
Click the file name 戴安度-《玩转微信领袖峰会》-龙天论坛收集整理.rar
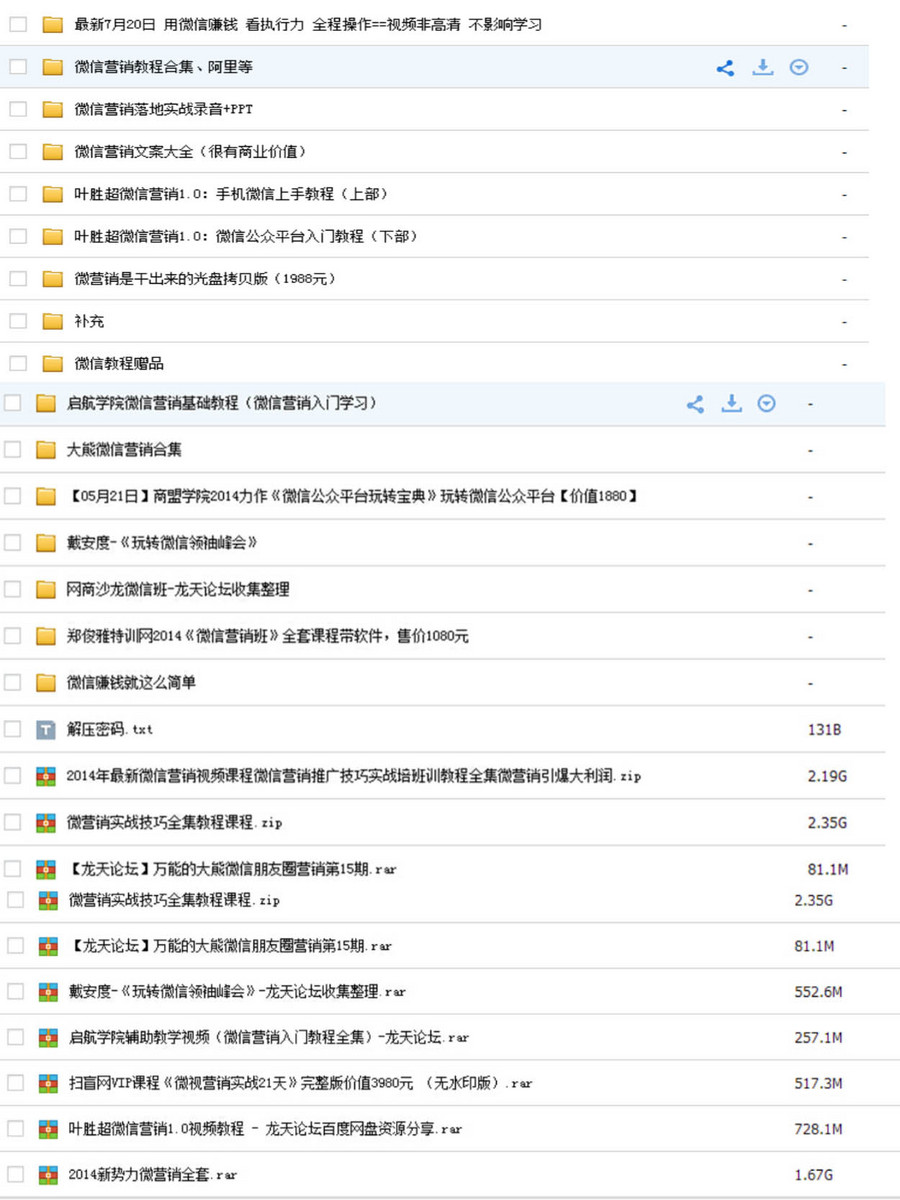[x=240, y=991]
